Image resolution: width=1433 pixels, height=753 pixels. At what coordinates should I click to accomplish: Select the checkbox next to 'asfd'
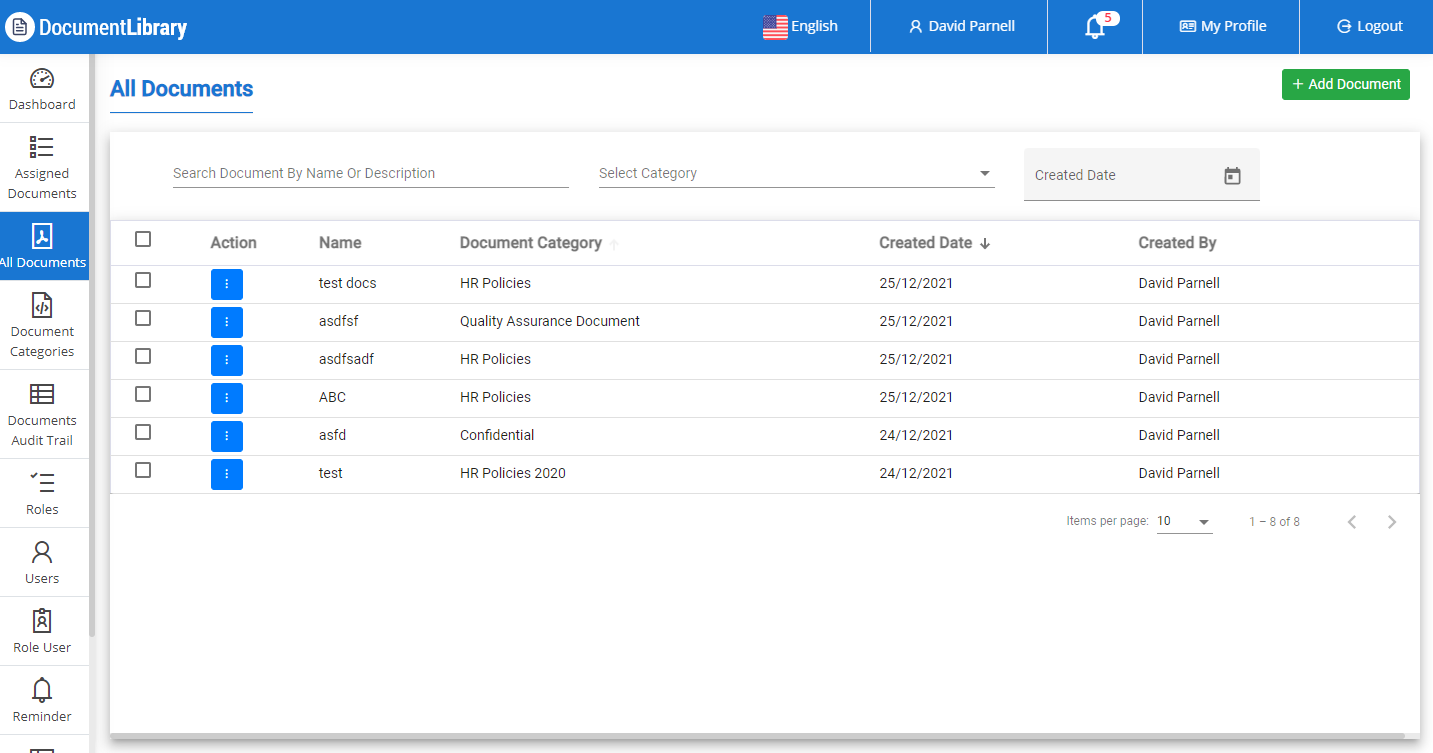tap(142, 432)
